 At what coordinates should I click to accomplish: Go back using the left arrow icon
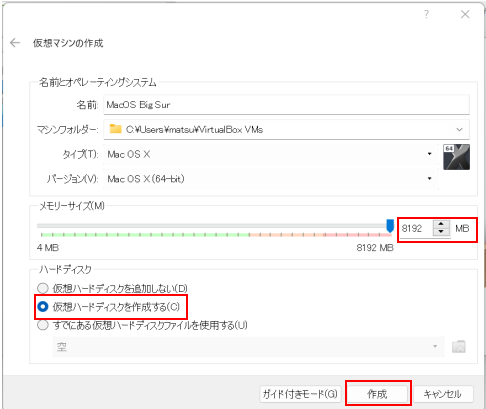click(x=15, y=43)
